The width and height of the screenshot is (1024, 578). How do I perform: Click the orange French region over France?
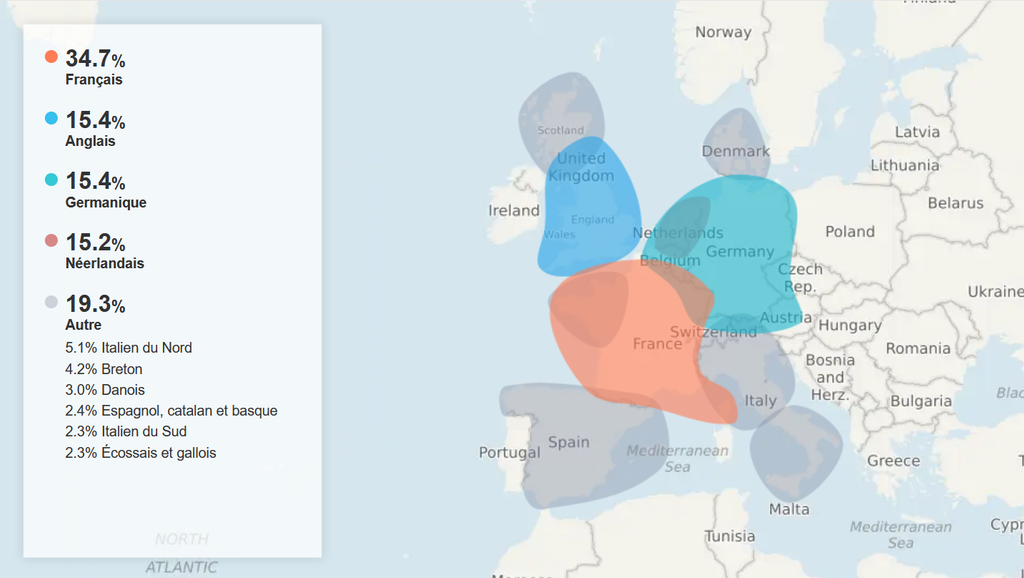[x=650, y=360]
